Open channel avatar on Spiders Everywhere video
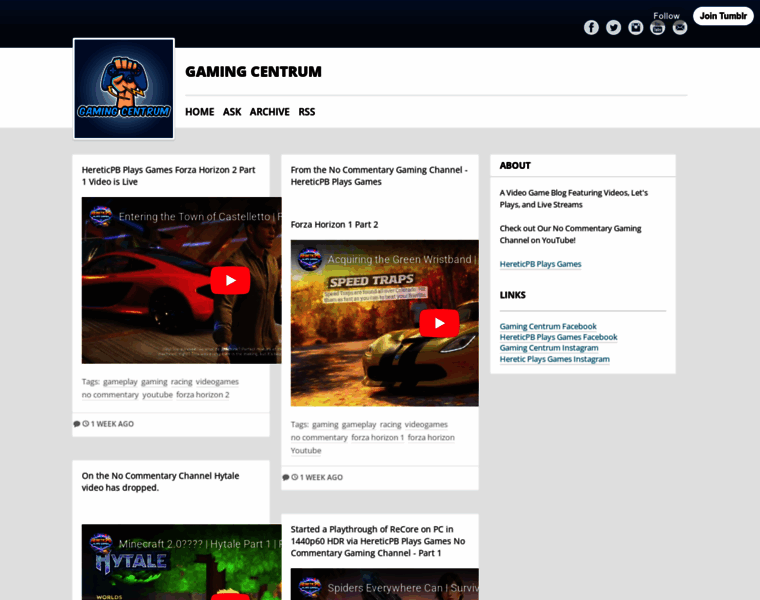The width and height of the screenshot is (760, 600). click(x=310, y=587)
